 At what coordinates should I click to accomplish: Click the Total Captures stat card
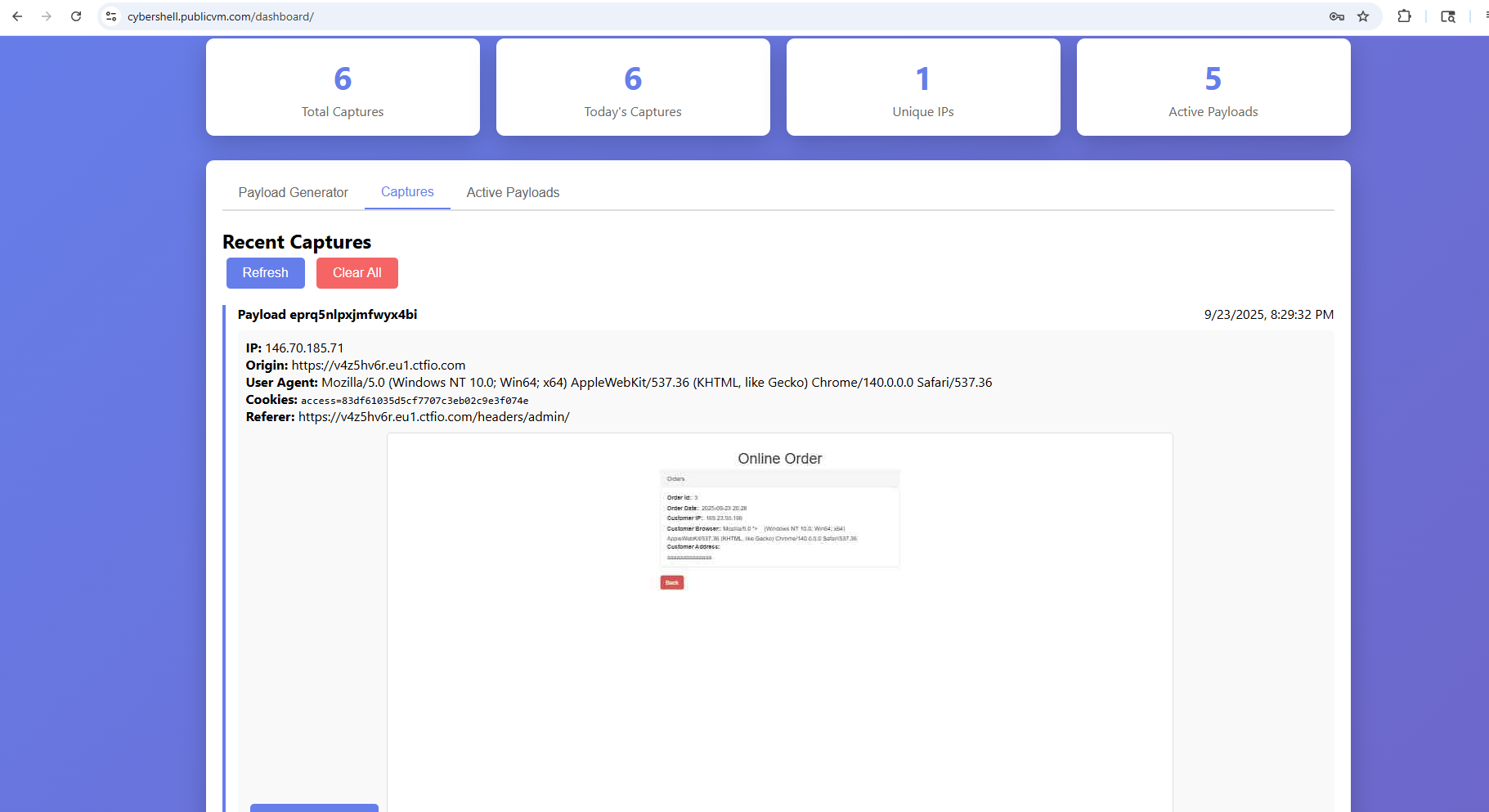(x=343, y=87)
